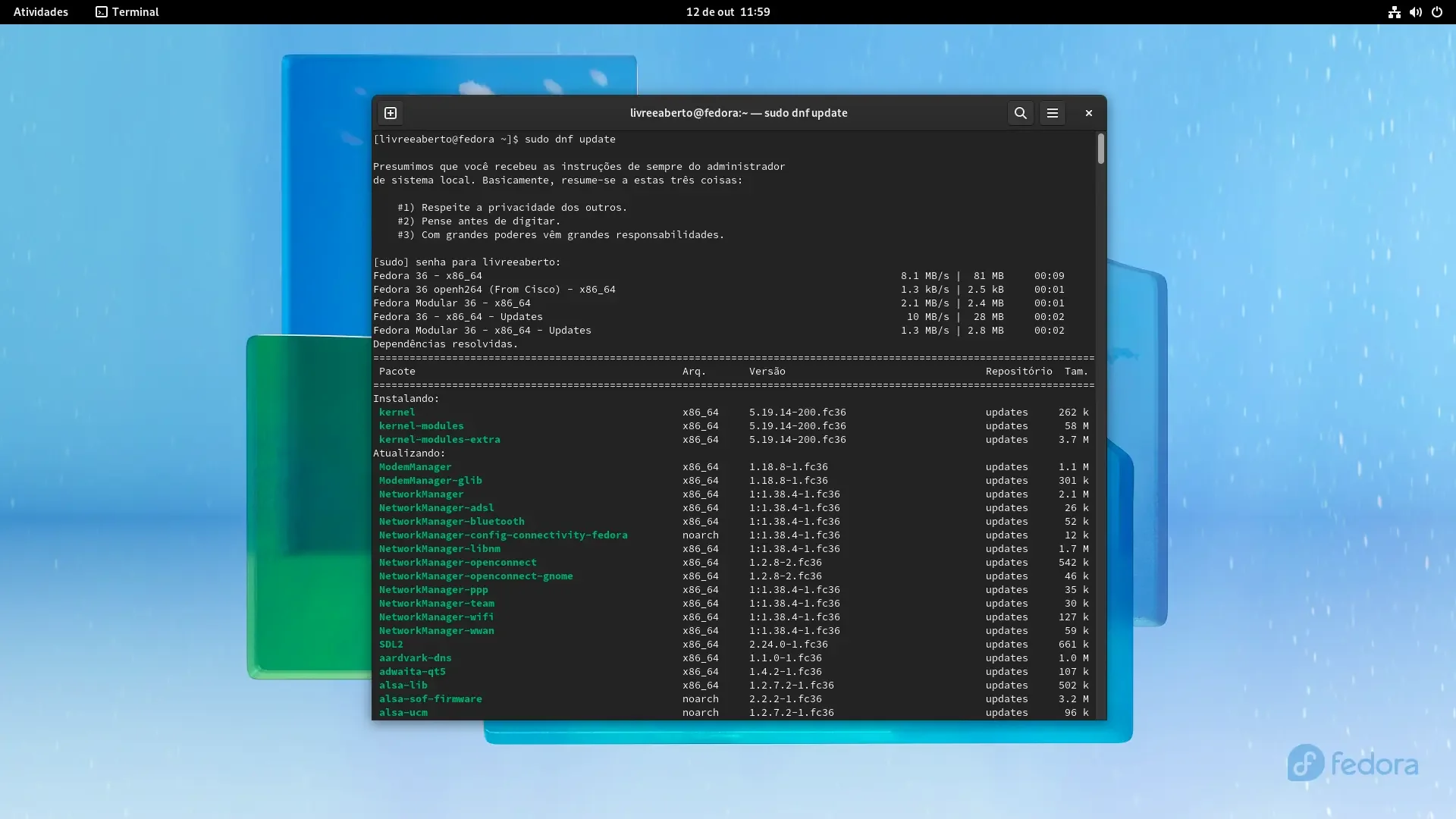1456x819 pixels.
Task: Select the 'kernel-modules' package name
Action: tap(422, 426)
